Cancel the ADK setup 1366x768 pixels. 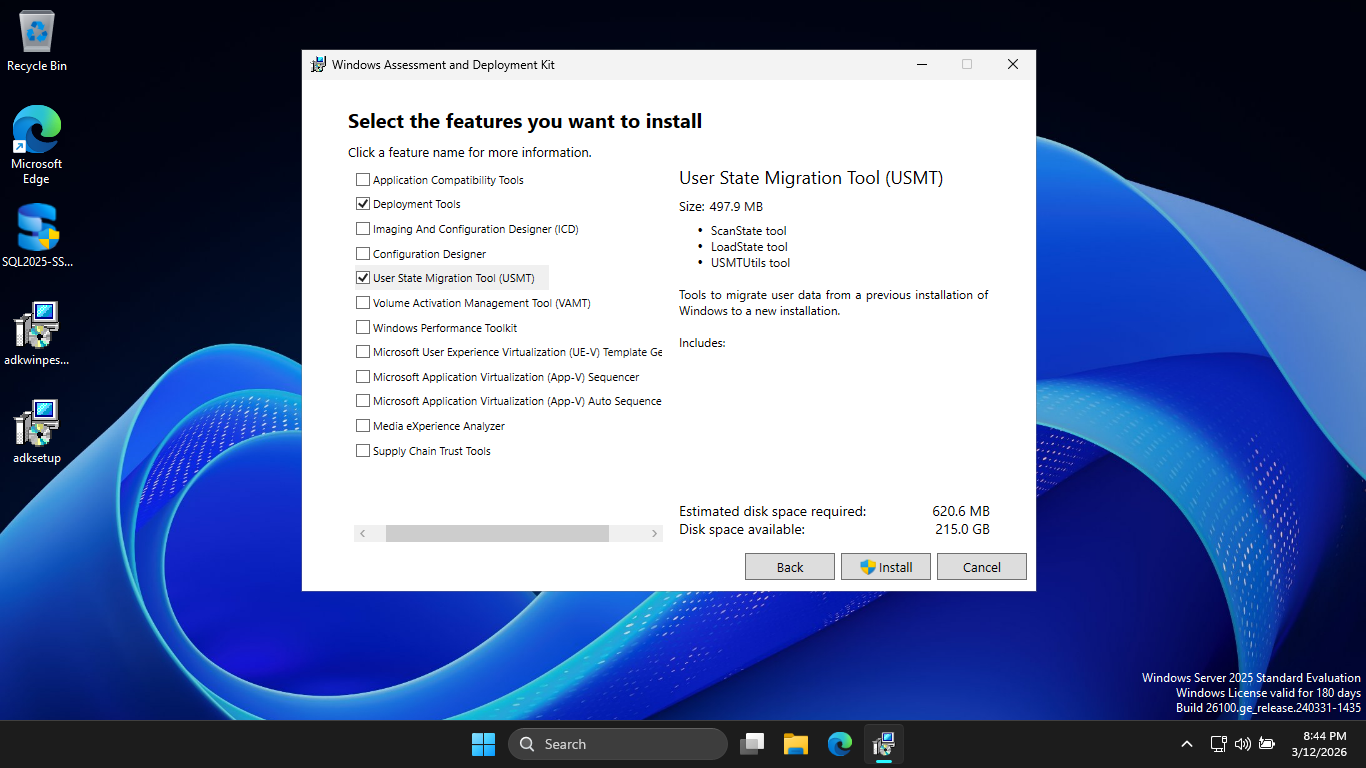[x=981, y=567]
